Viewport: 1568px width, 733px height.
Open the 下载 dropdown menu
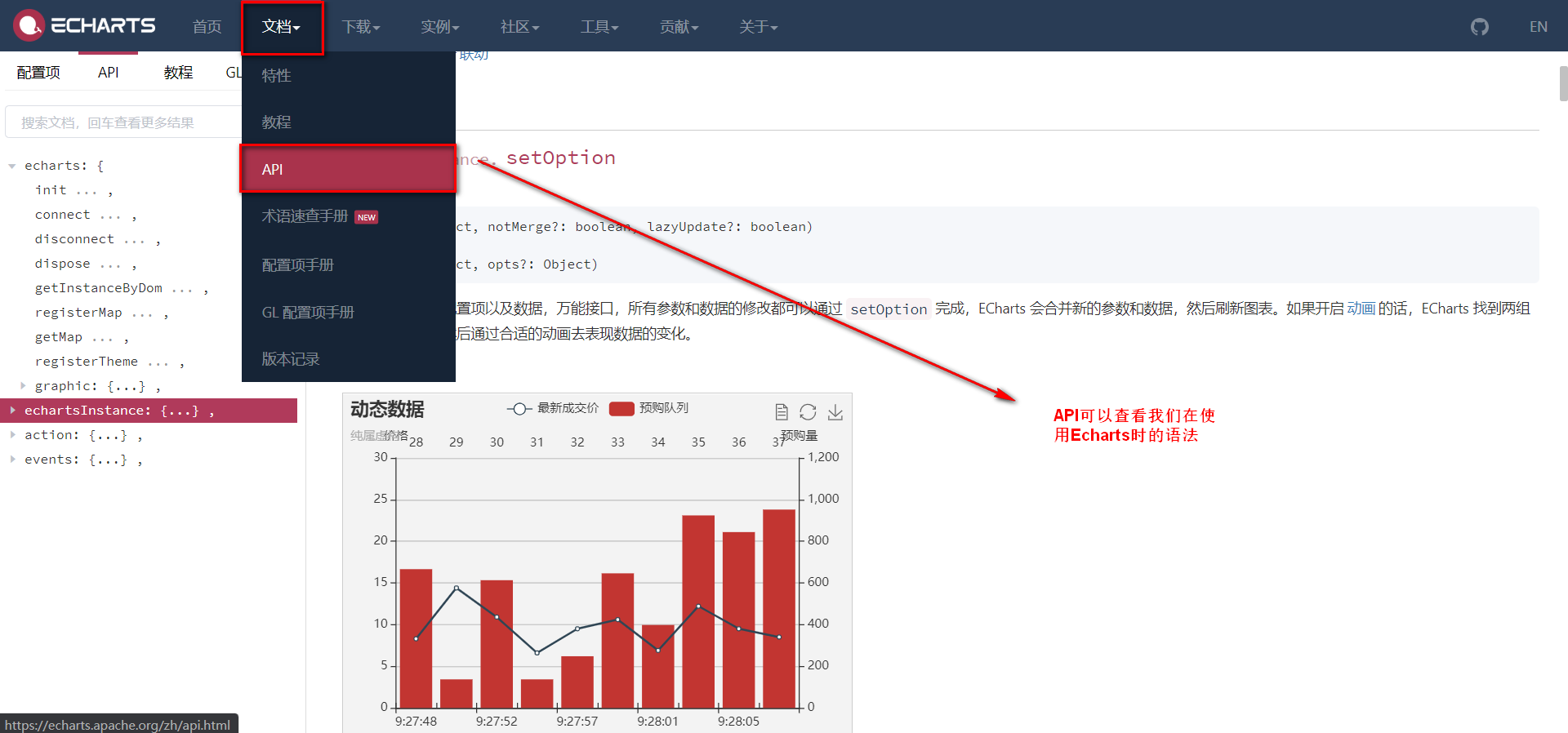point(361,27)
